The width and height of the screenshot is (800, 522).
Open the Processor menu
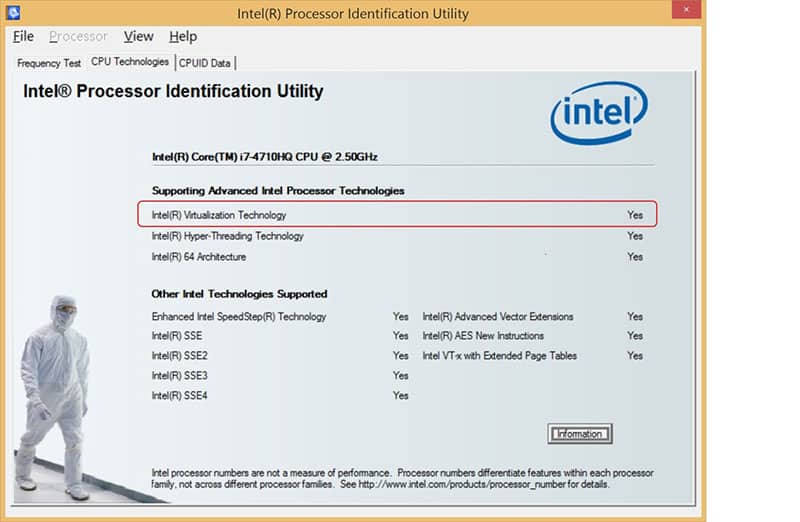(x=78, y=37)
